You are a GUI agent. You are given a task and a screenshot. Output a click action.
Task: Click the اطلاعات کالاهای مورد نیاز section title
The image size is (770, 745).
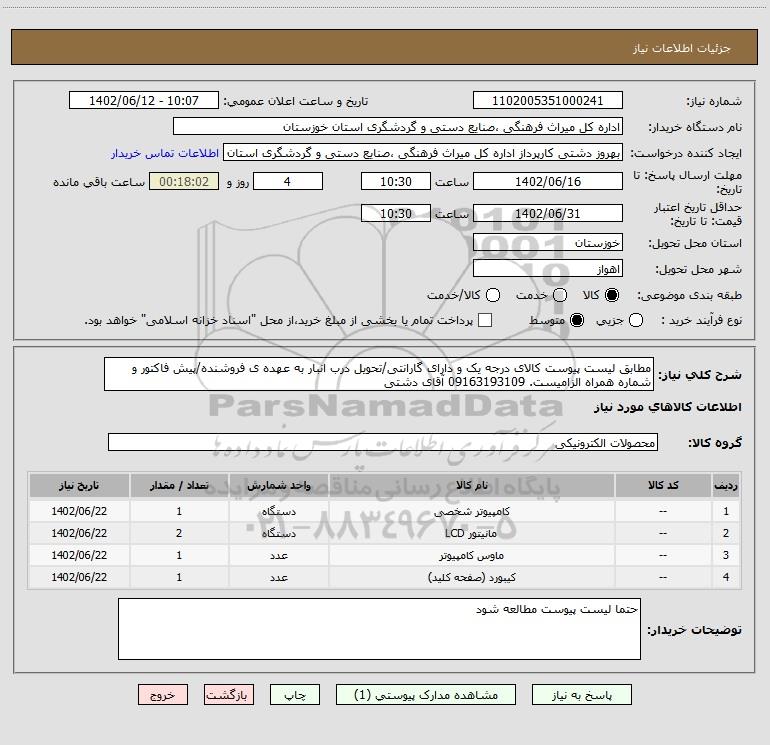click(668, 407)
